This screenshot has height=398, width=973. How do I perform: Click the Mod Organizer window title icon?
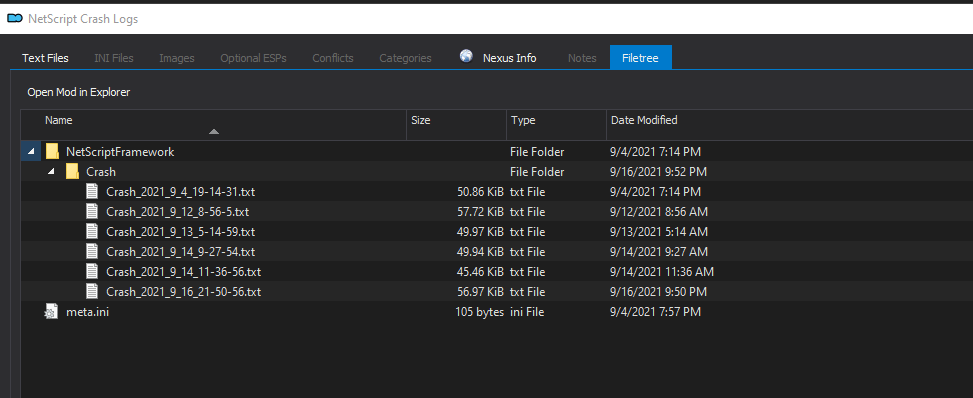[x=15, y=19]
